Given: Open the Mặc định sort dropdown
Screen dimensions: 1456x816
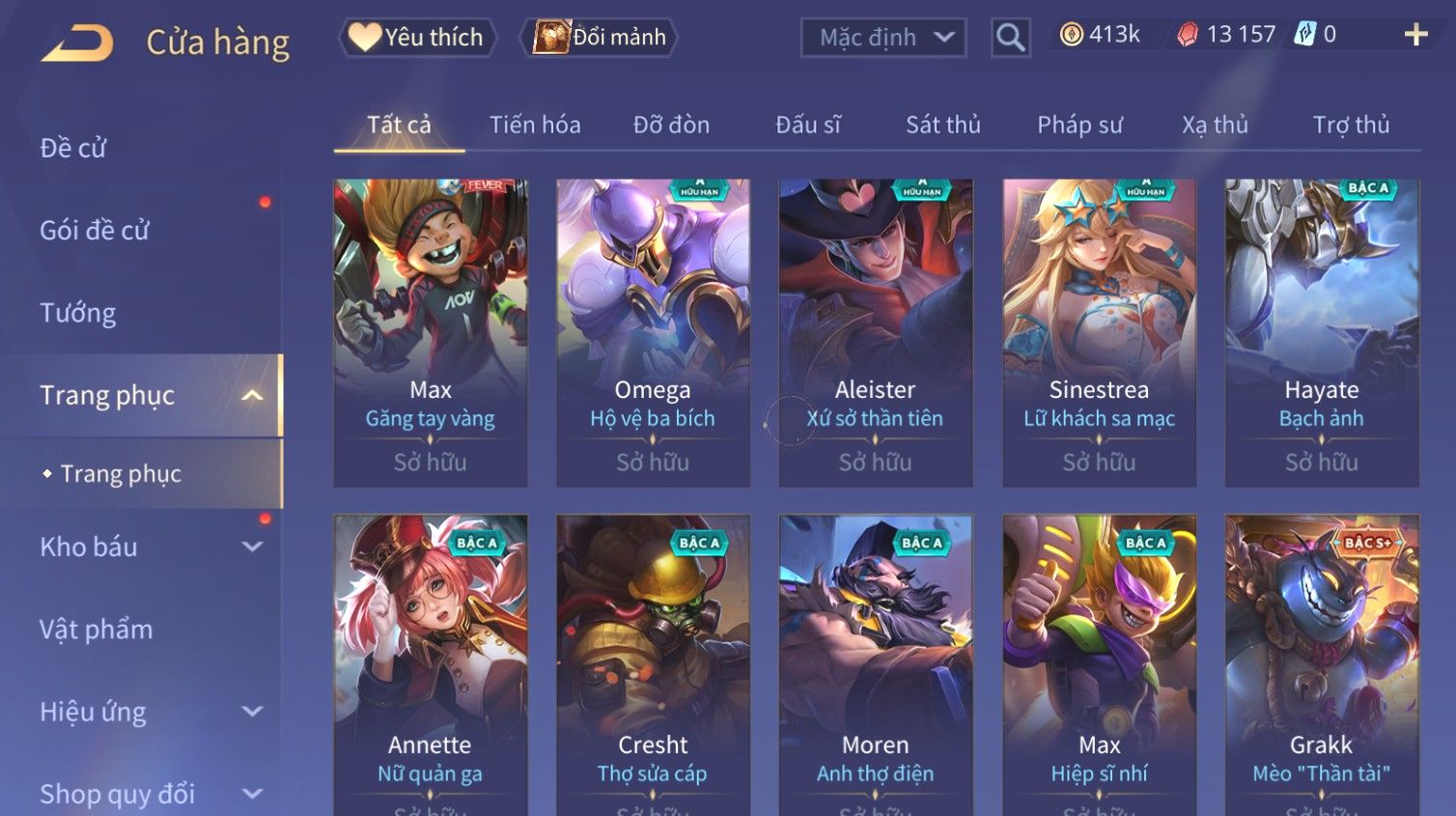Looking at the screenshot, I should coord(883,38).
